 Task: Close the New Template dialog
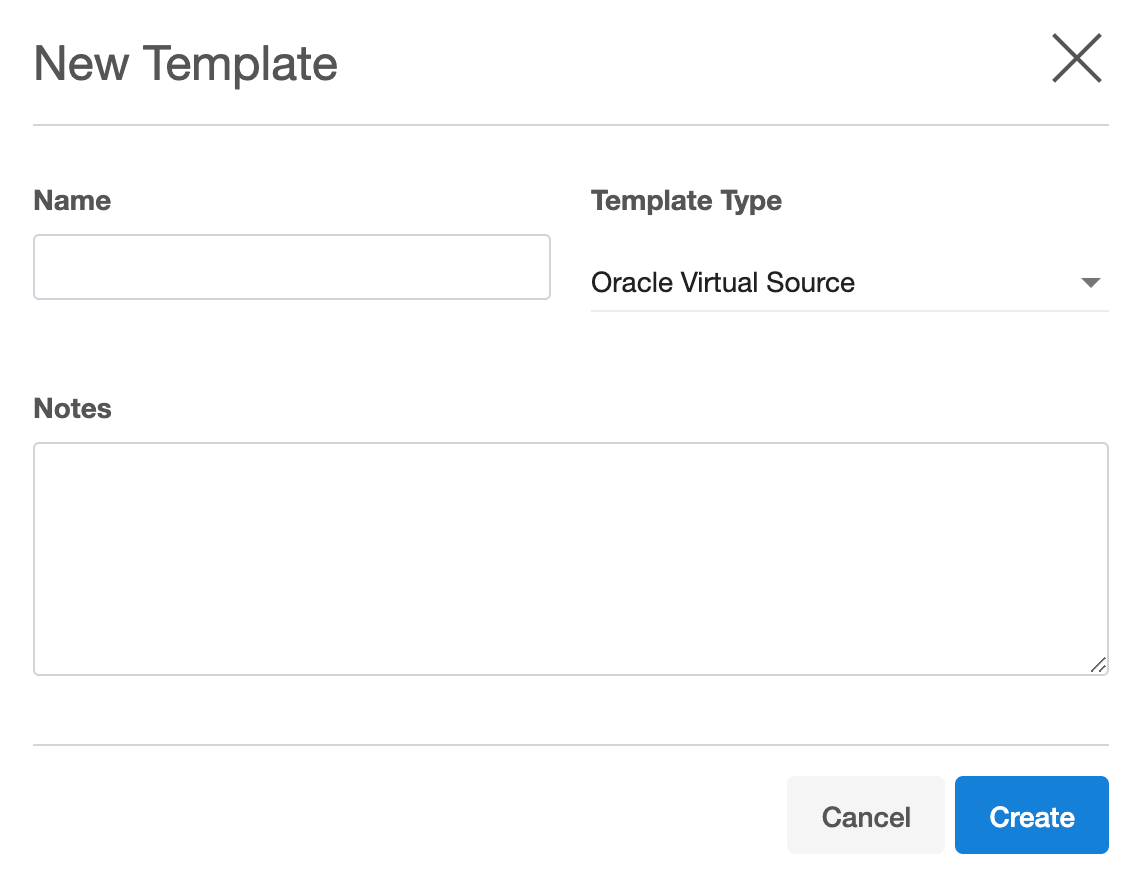click(x=1077, y=59)
